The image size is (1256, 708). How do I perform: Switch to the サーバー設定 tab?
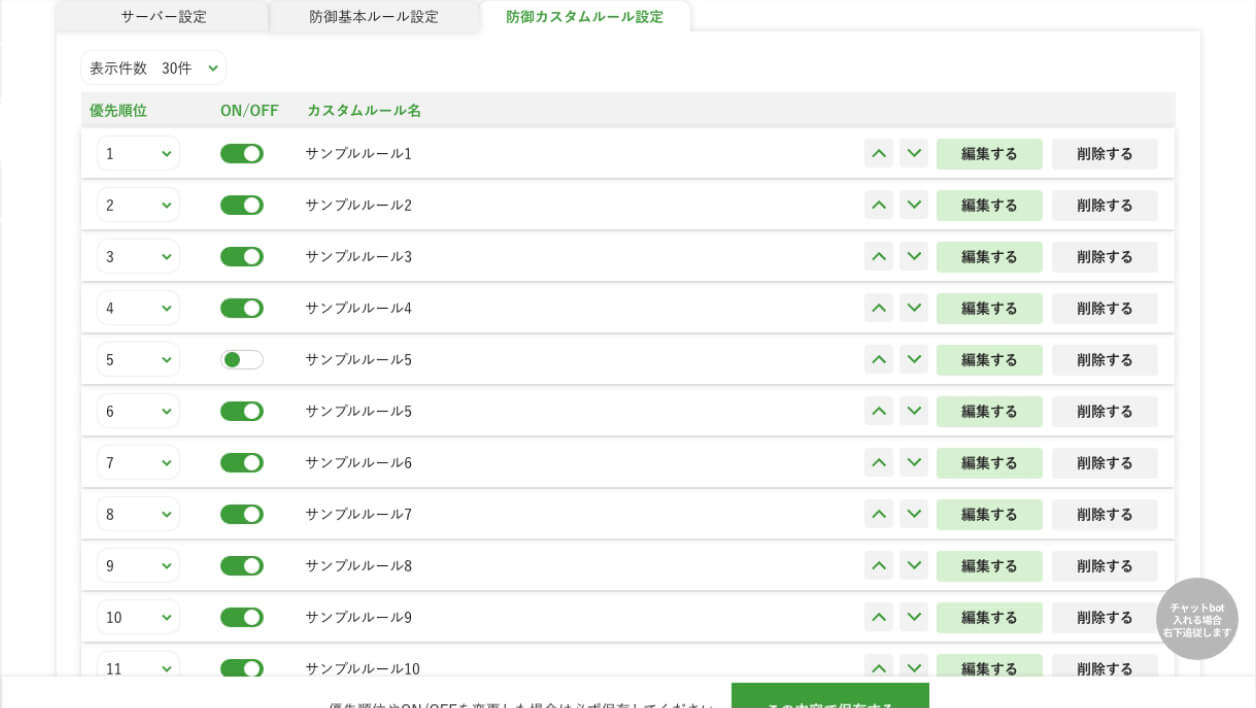(163, 16)
